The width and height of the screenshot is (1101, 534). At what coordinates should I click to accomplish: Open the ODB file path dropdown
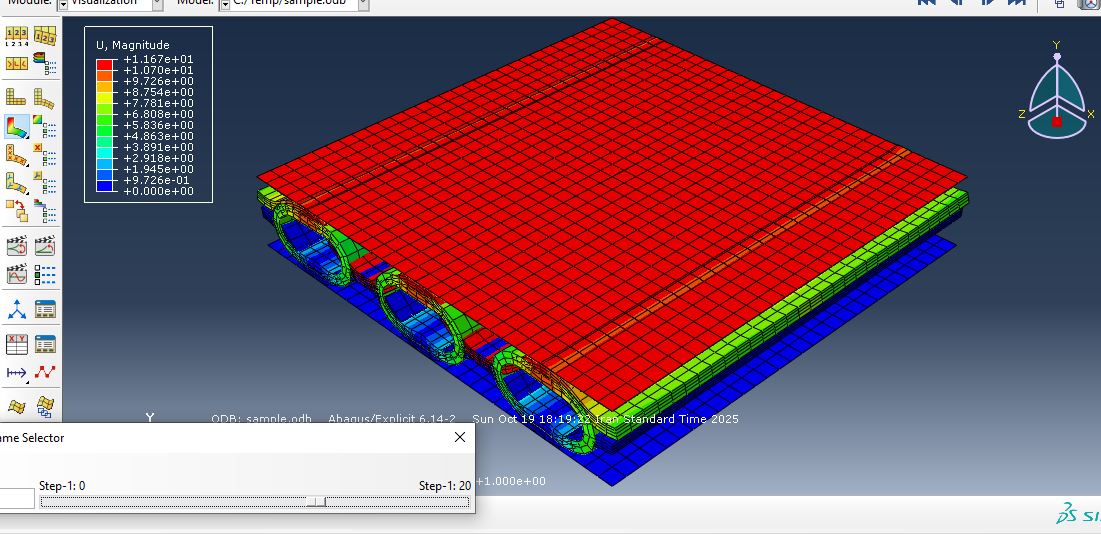tap(362, 4)
